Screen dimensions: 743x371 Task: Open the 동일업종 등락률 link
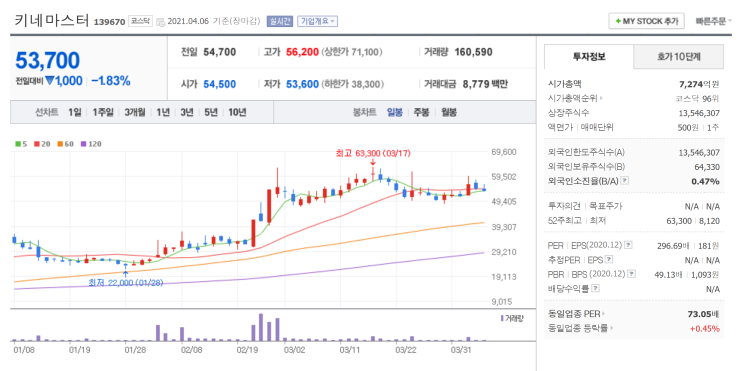tap(580, 328)
